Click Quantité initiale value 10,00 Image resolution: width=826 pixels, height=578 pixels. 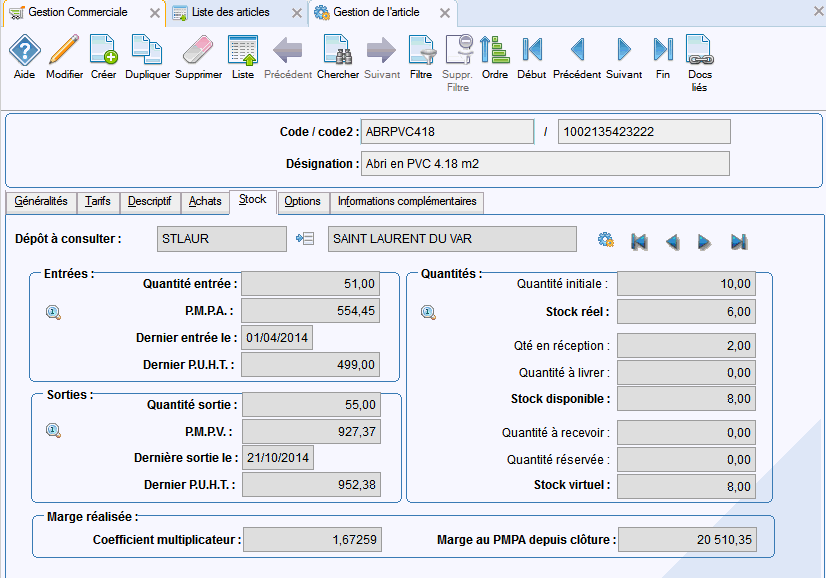[x=686, y=284]
